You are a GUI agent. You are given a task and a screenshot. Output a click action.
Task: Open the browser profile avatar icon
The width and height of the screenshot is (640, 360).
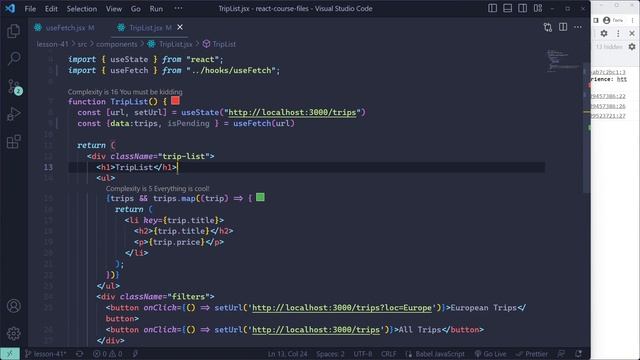click(x=607, y=20)
